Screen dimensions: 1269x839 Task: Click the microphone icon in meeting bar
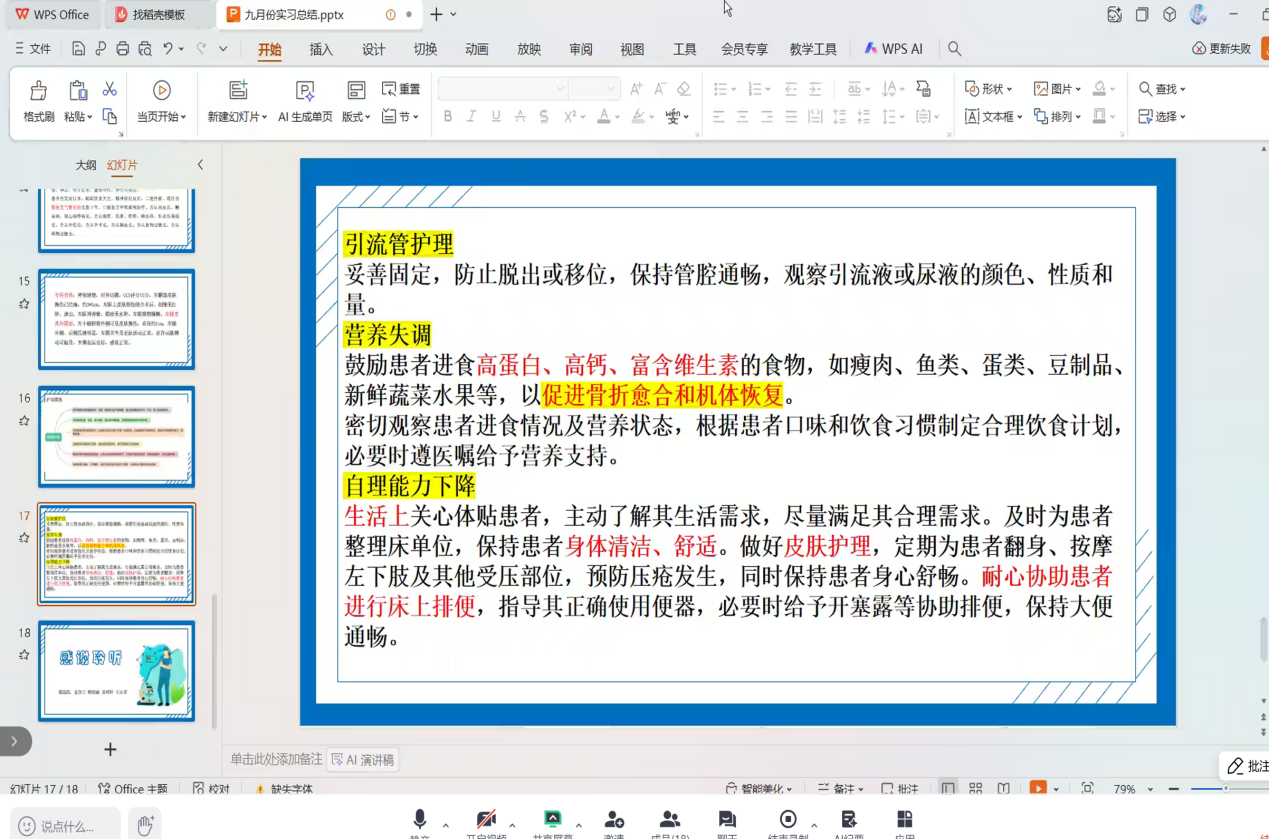(x=420, y=819)
